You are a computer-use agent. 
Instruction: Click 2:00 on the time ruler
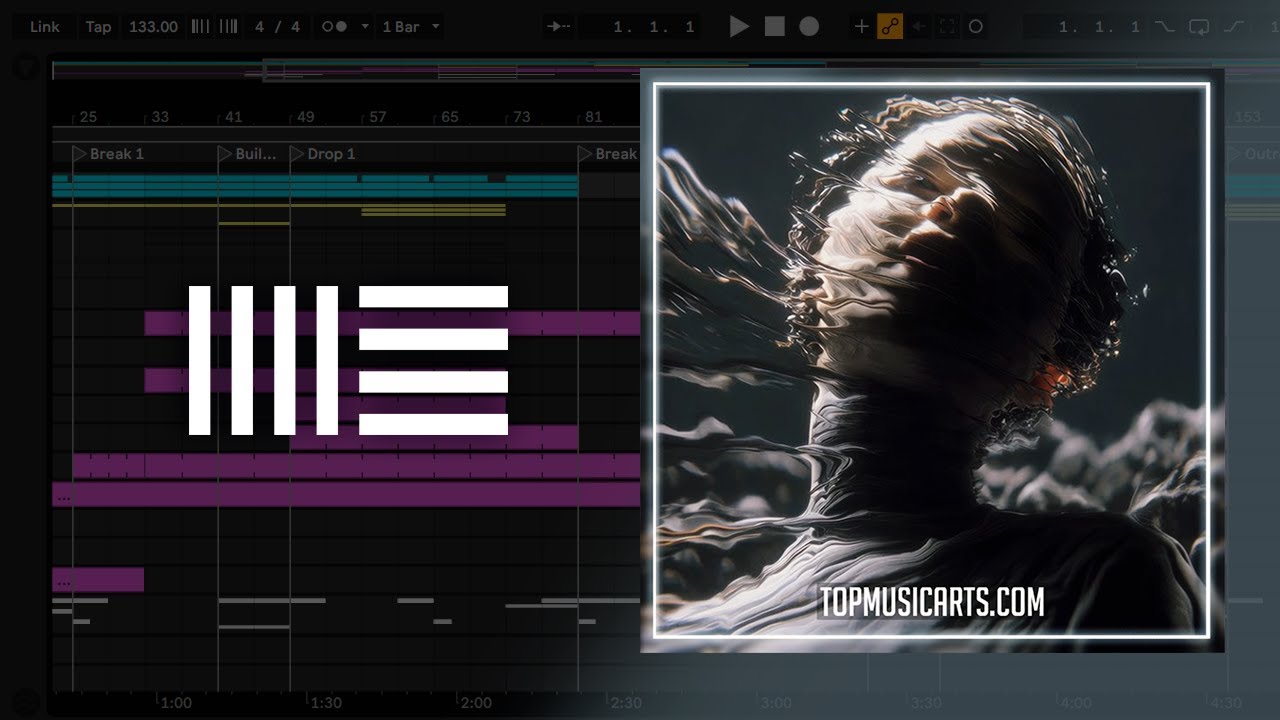(476, 703)
